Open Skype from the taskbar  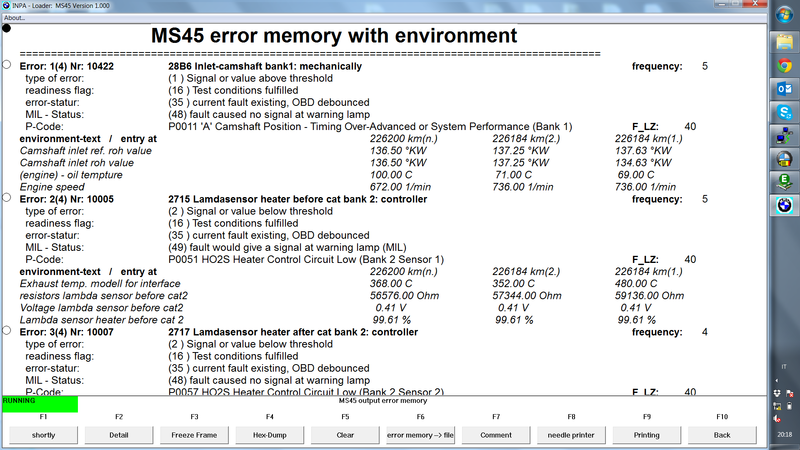pos(784,112)
